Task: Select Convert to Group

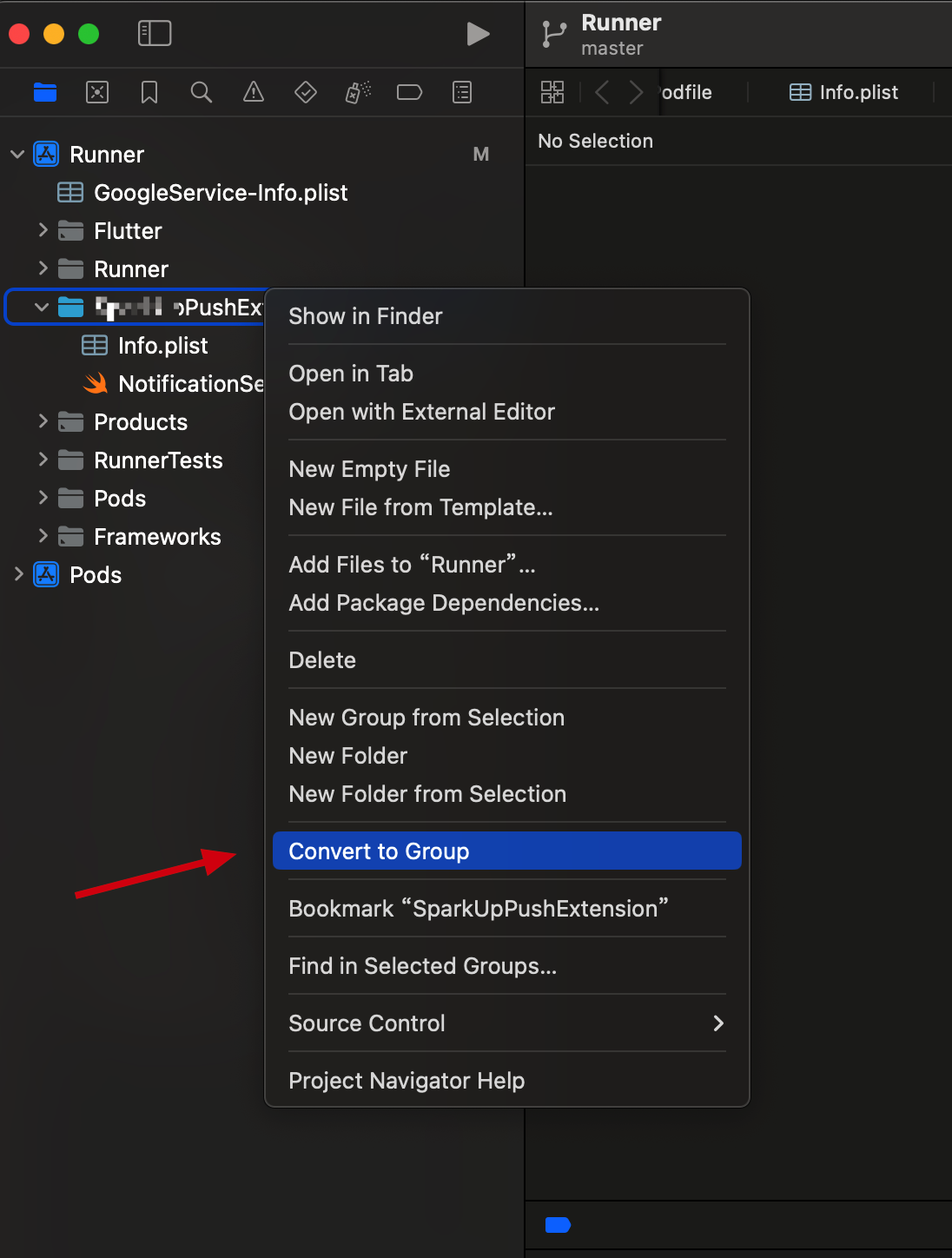Action: point(507,851)
